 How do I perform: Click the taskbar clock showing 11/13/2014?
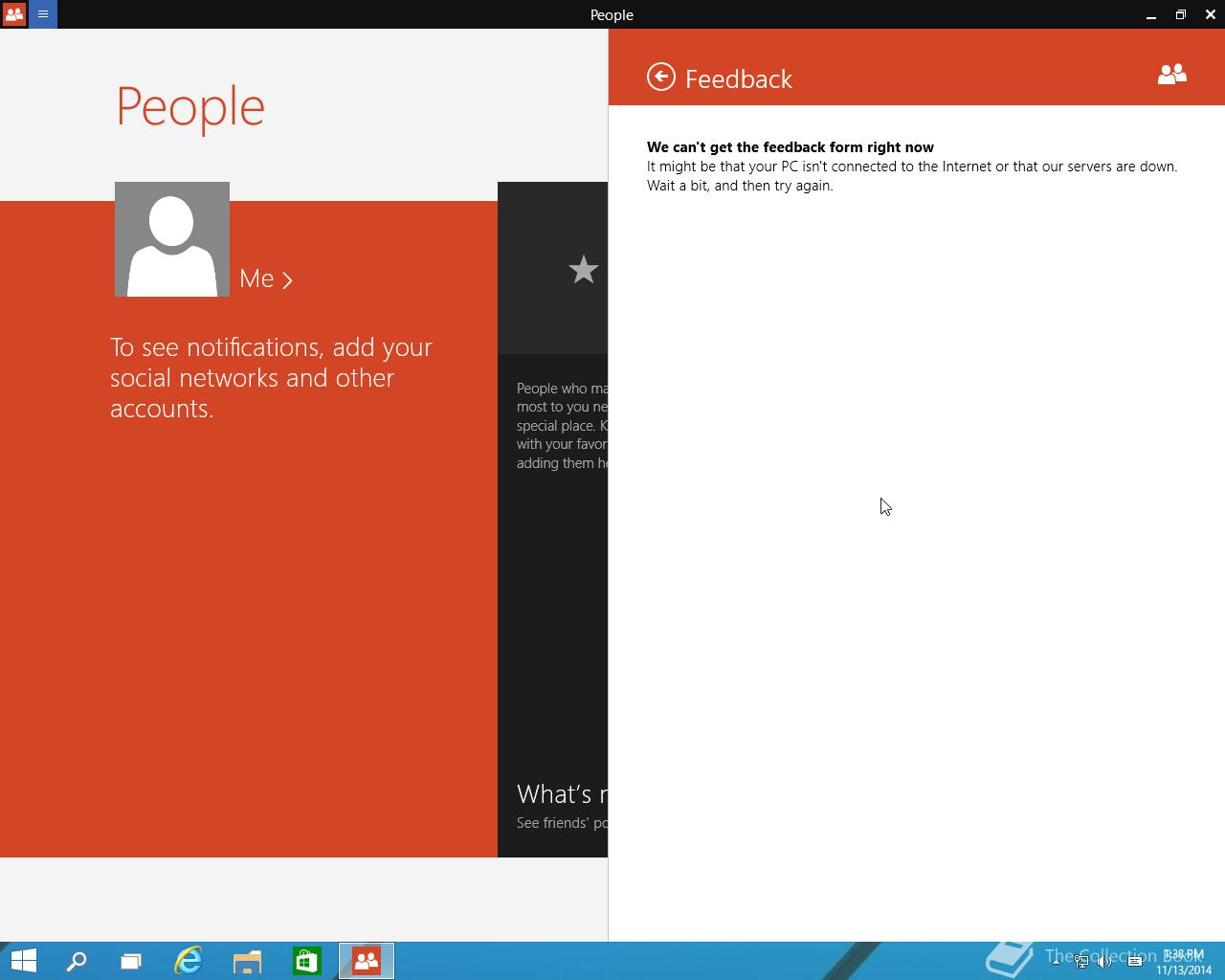coord(1184,962)
